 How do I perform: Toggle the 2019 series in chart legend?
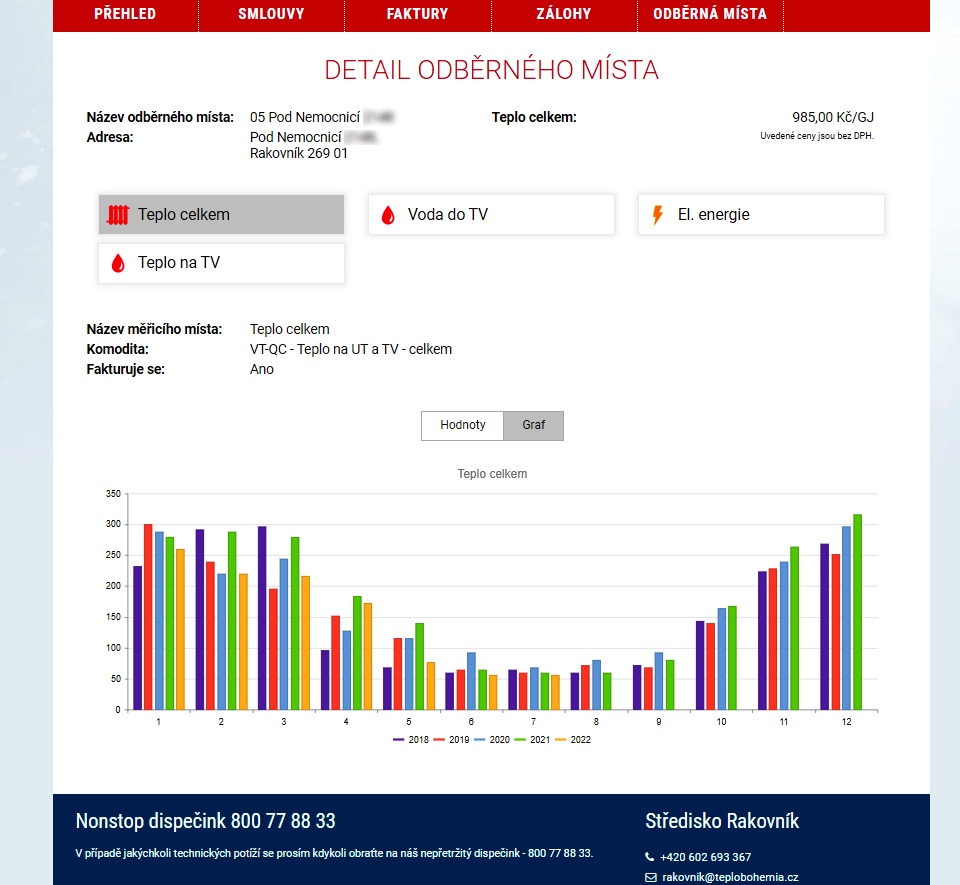pos(450,739)
